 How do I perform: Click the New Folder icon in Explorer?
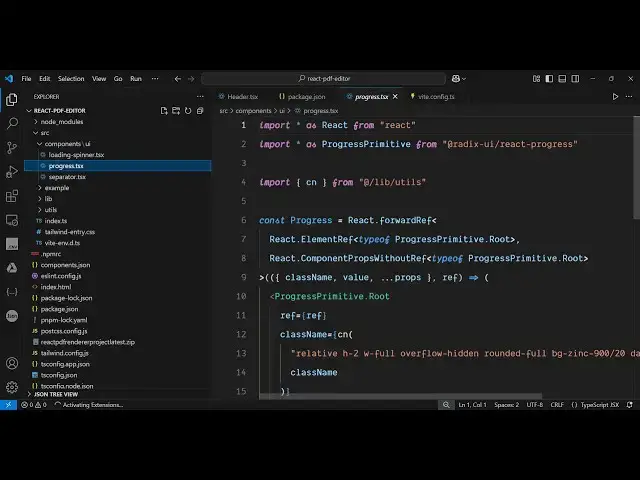176,111
